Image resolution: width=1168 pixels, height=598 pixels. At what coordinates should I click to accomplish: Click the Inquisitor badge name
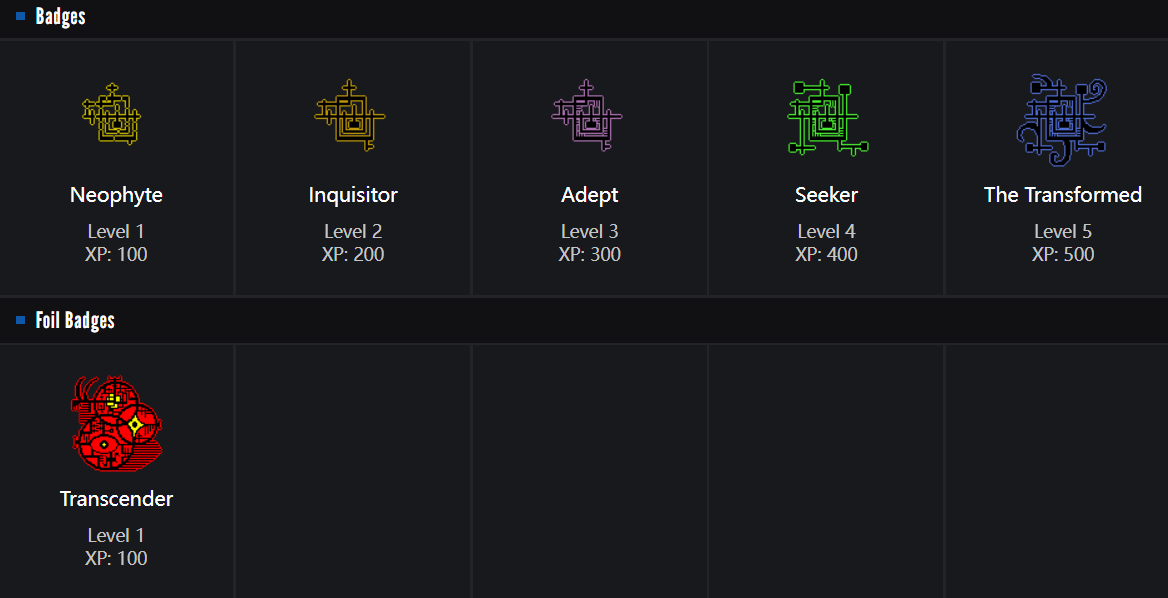coord(353,195)
